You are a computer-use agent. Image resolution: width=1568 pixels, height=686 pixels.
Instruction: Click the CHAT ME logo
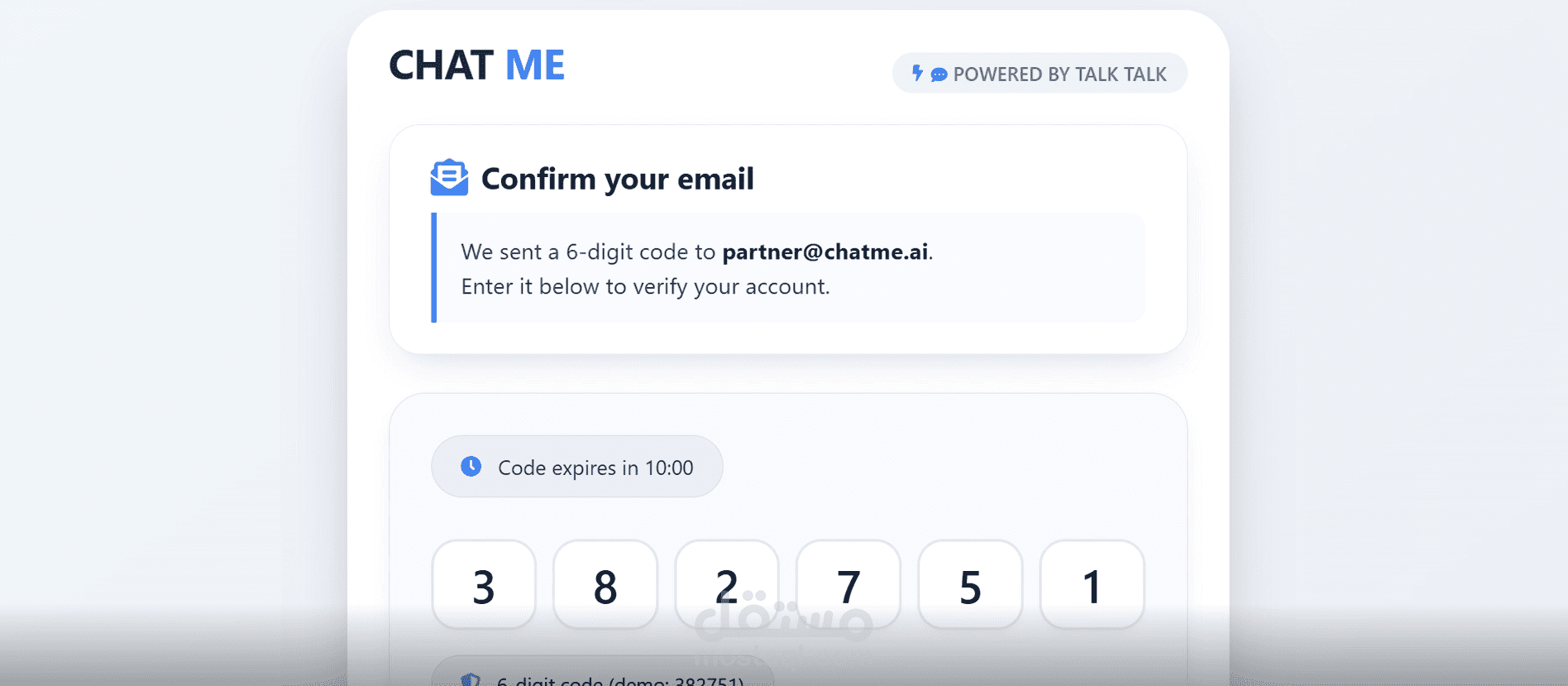click(x=477, y=65)
